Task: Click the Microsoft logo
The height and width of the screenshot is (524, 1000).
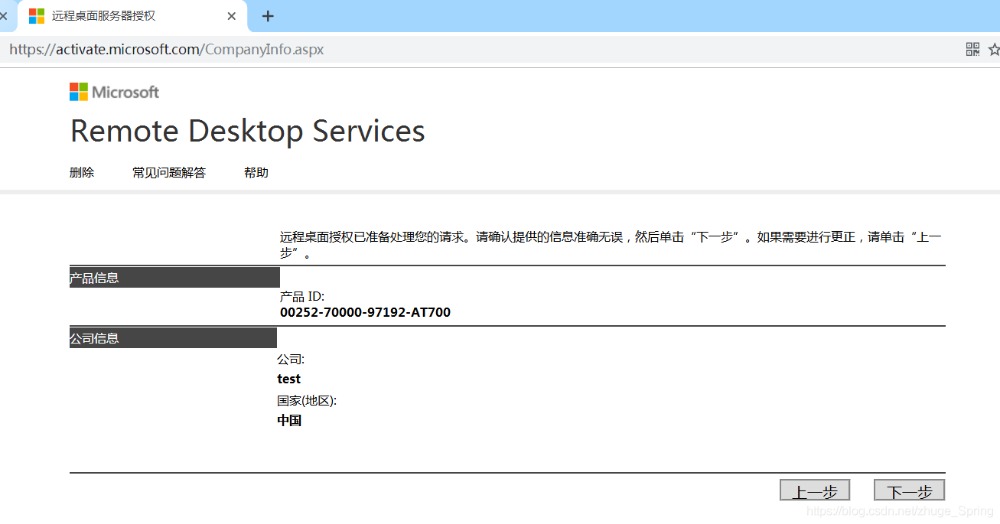Action: (114, 92)
